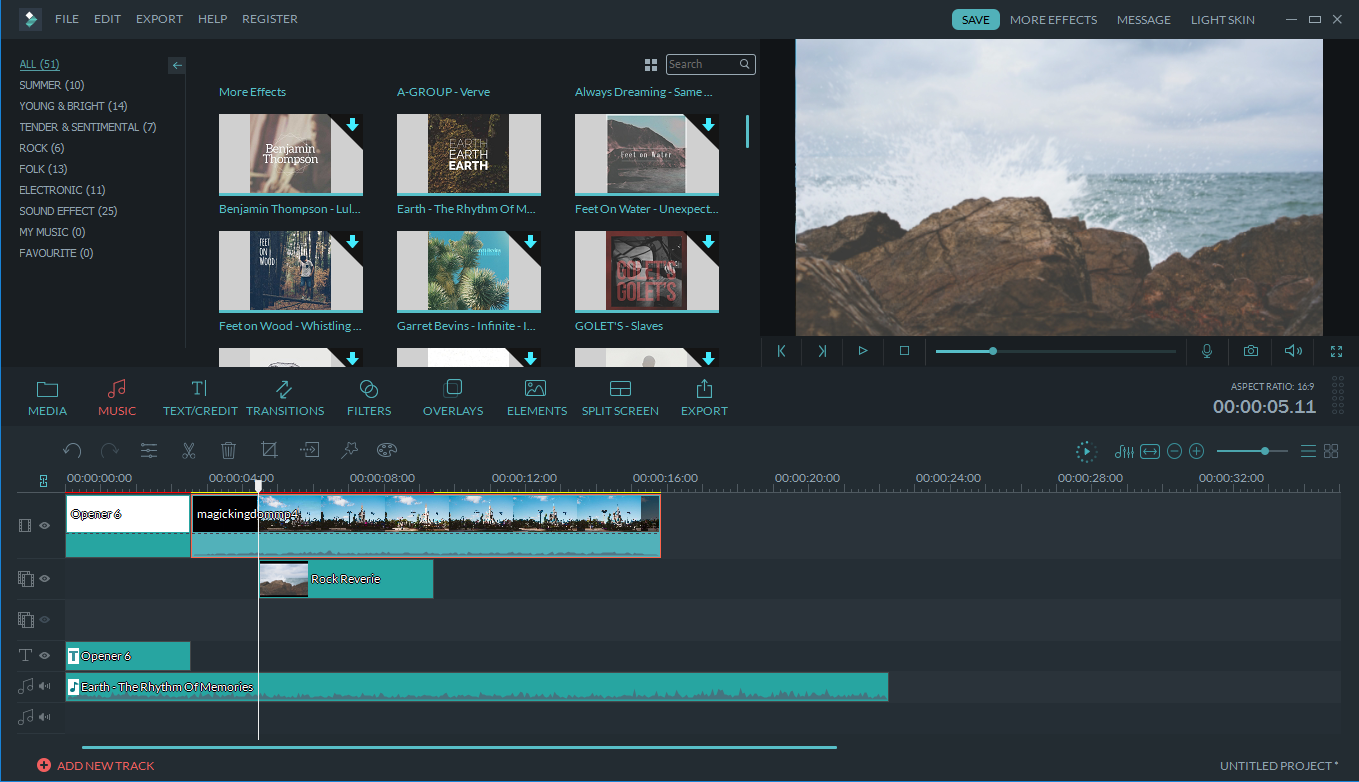Delete the selected clip using the trash icon
1359x782 pixels.
pos(228,450)
